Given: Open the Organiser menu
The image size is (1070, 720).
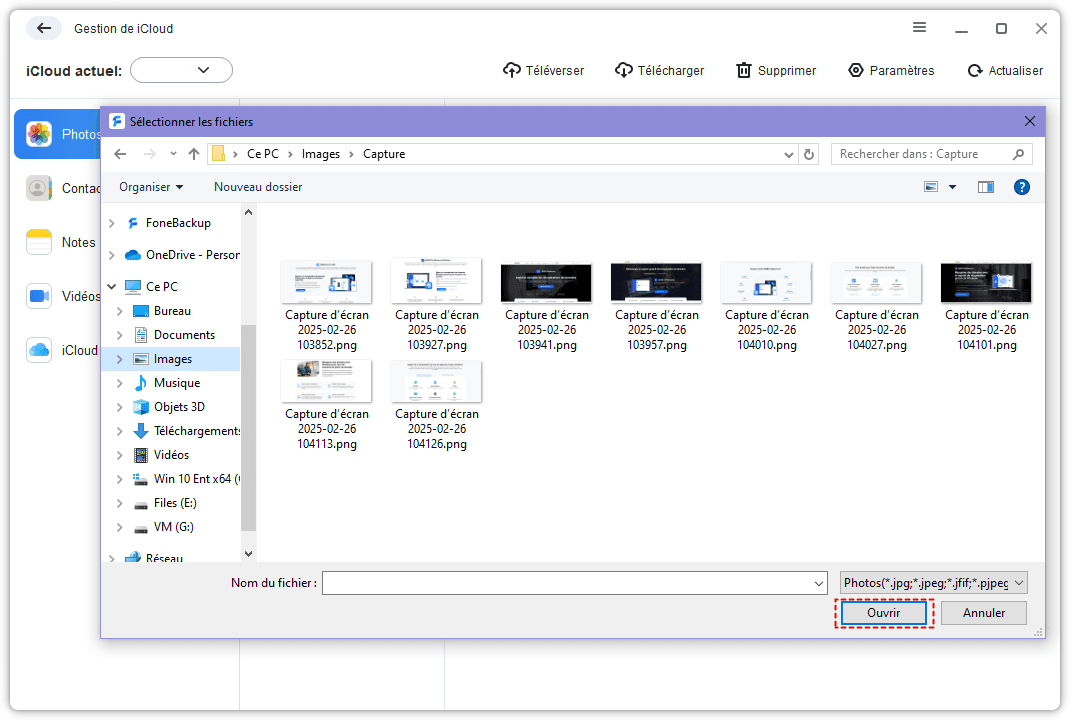Looking at the screenshot, I should (x=151, y=187).
